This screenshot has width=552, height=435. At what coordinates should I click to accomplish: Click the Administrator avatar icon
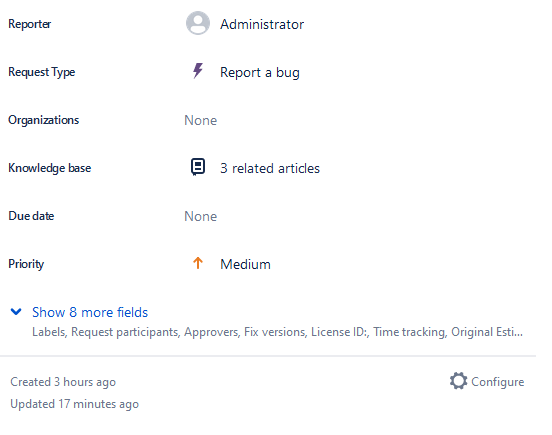(x=198, y=23)
